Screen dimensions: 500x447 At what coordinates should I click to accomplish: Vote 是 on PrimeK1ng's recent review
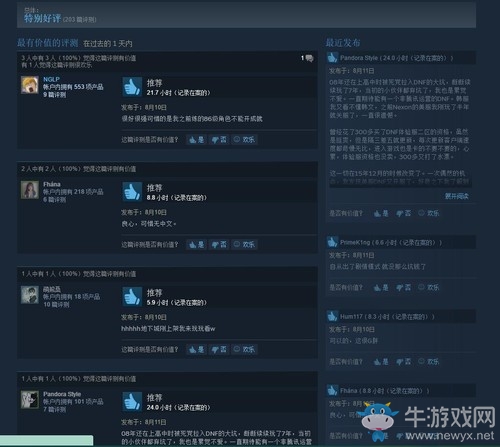pos(381,287)
